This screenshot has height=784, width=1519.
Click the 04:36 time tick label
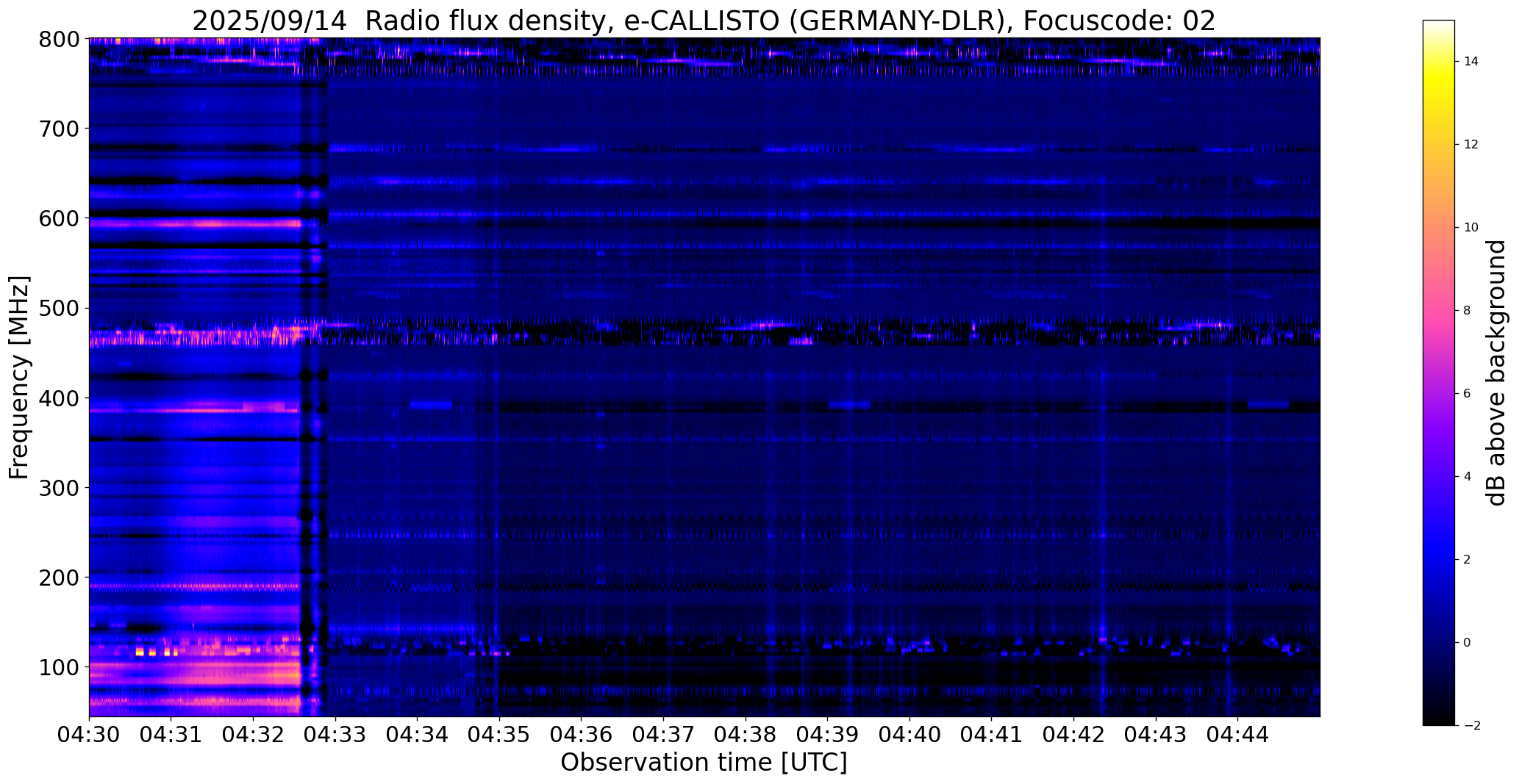coord(582,735)
